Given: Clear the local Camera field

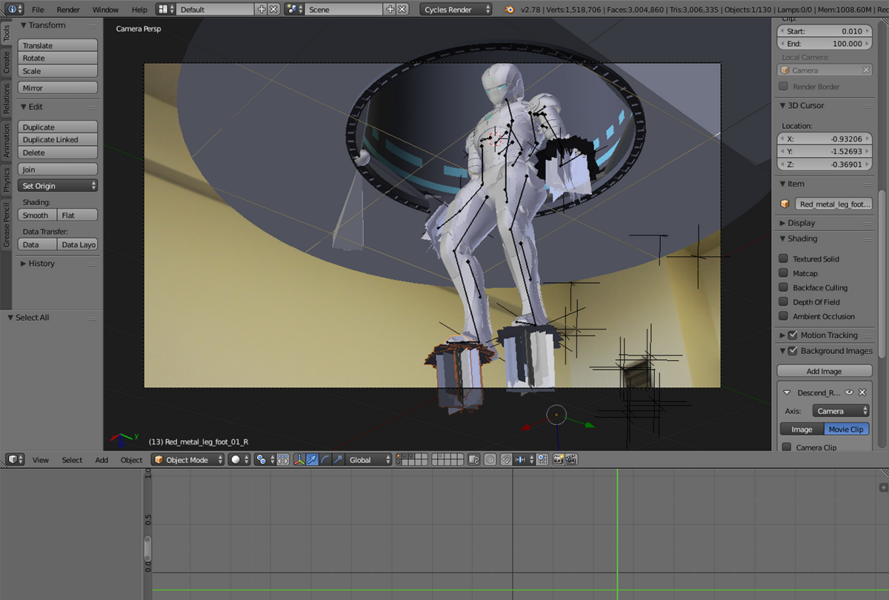Looking at the screenshot, I should tap(866, 70).
